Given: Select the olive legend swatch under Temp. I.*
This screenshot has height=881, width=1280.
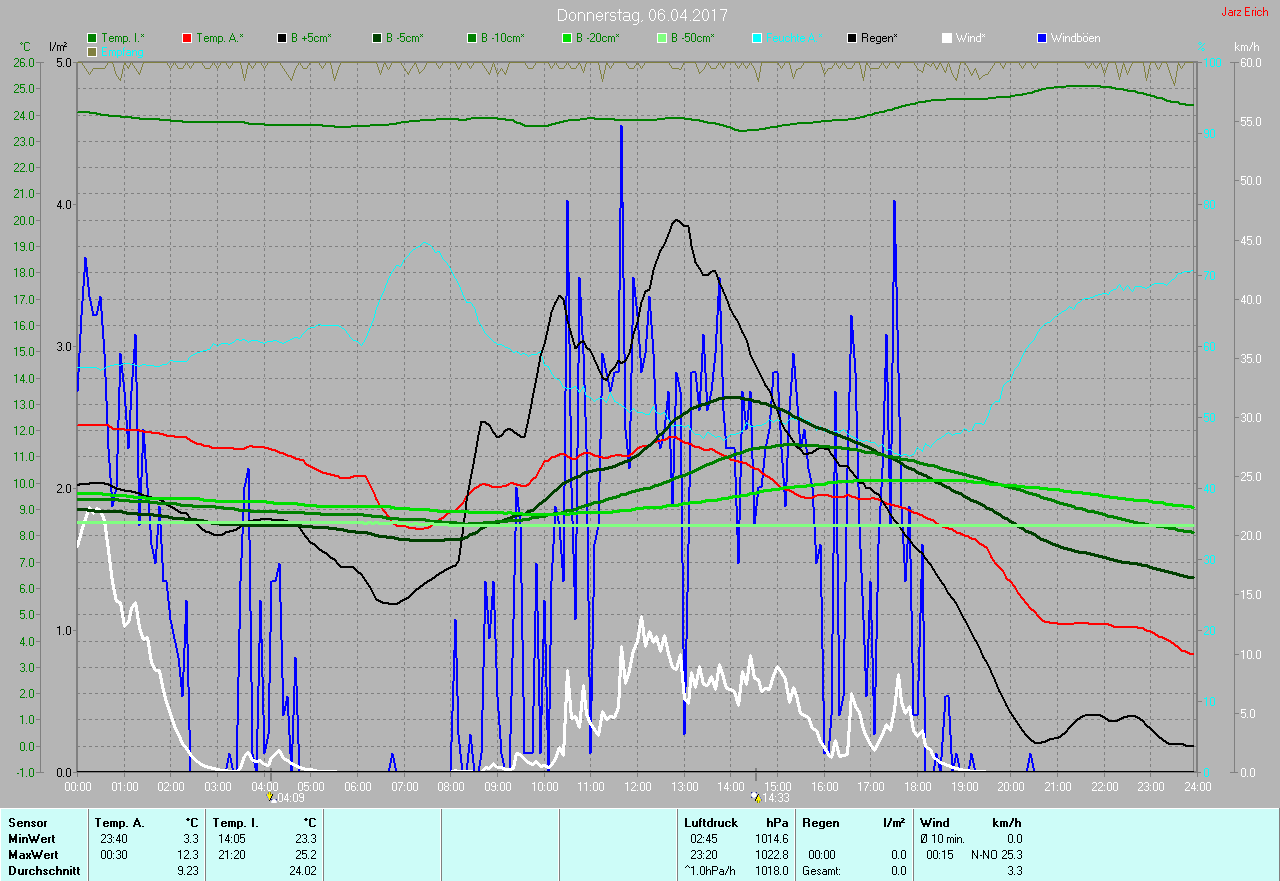Looking at the screenshot, I should coord(92,51).
